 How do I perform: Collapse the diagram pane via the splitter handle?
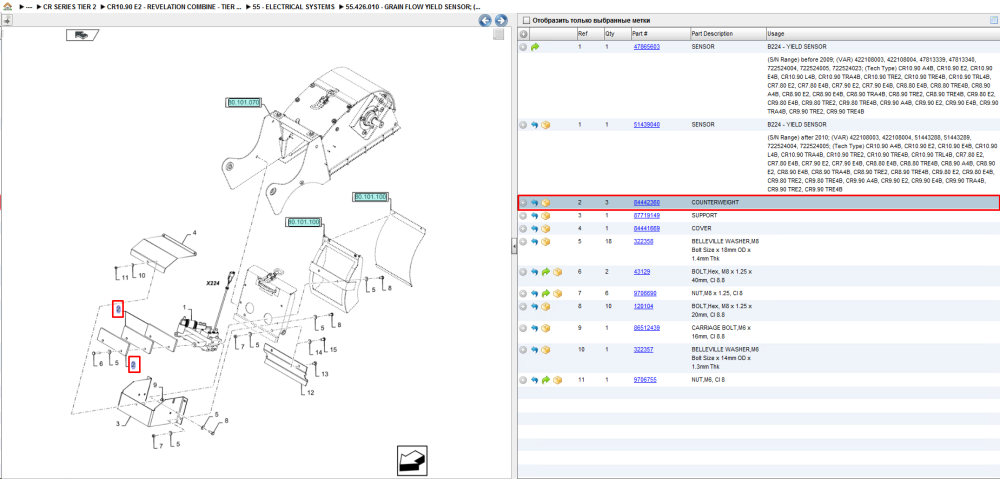coord(513,247)
